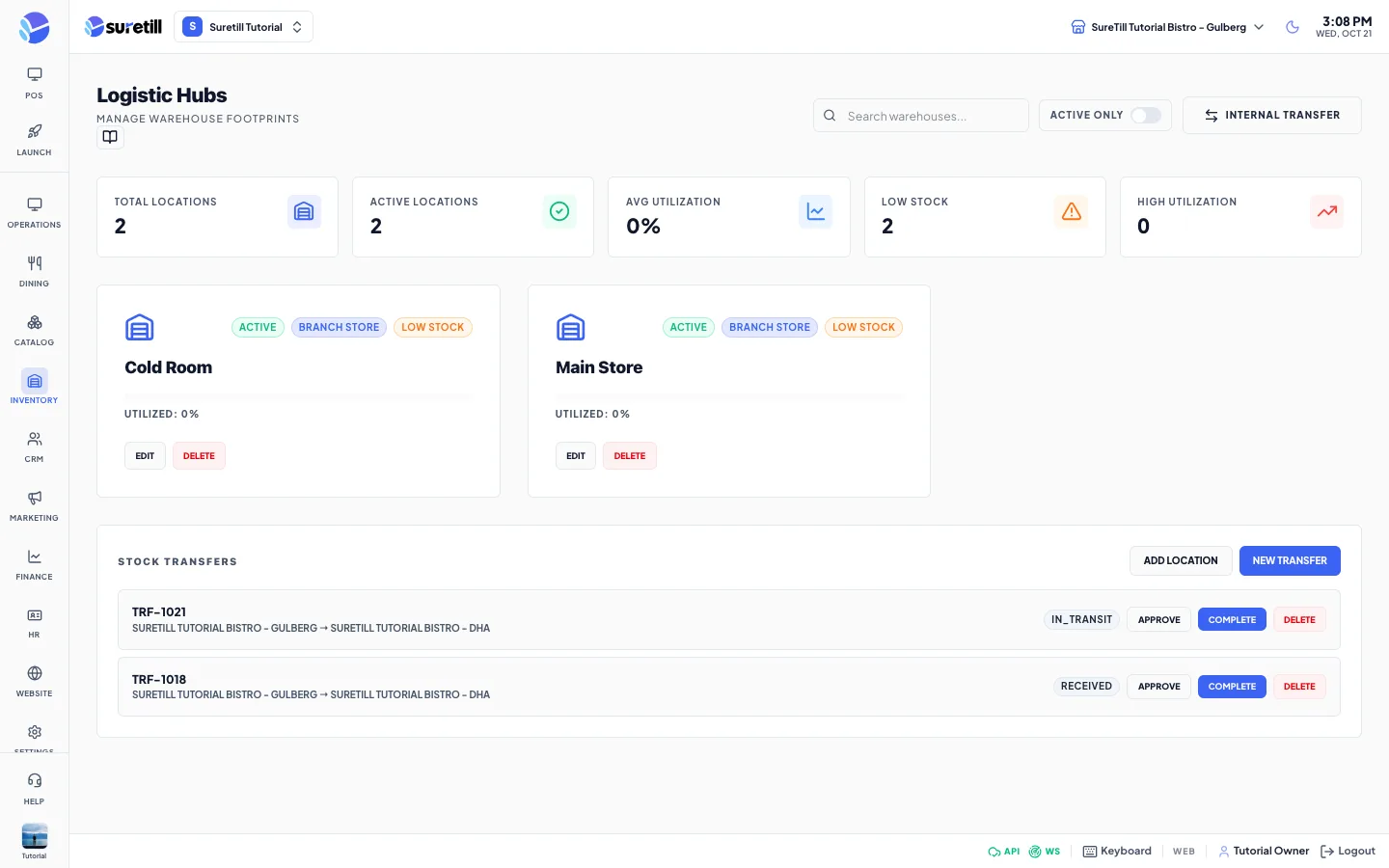Toggle the Active Only switch
Image resolution: width=1389 pixels, height=868 pixels.
coord(1146,116)
